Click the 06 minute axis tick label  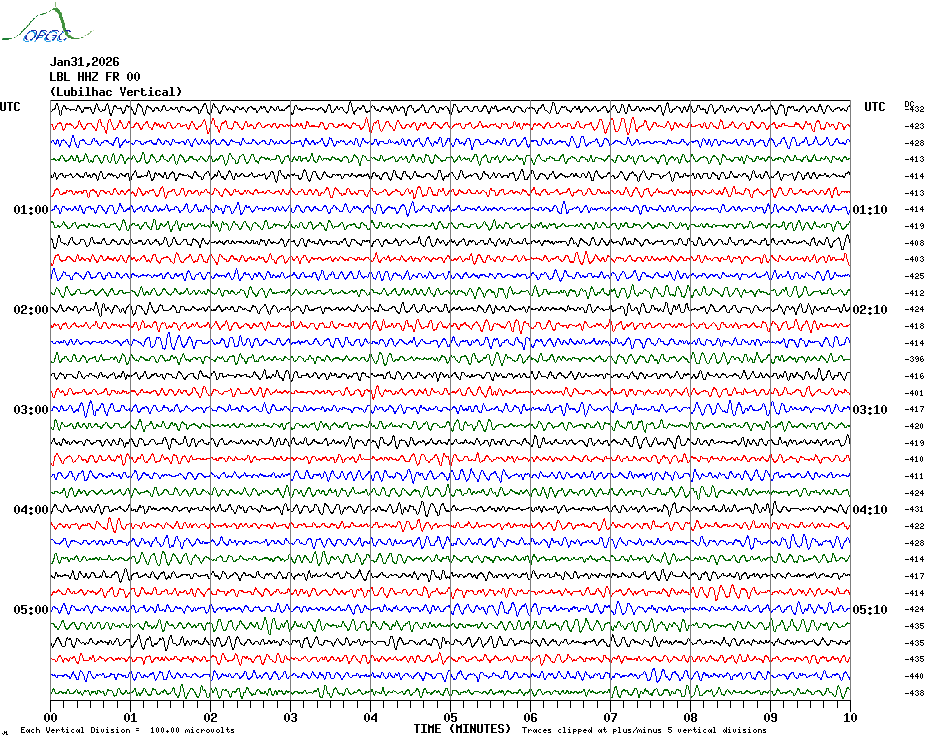[531, 718]
